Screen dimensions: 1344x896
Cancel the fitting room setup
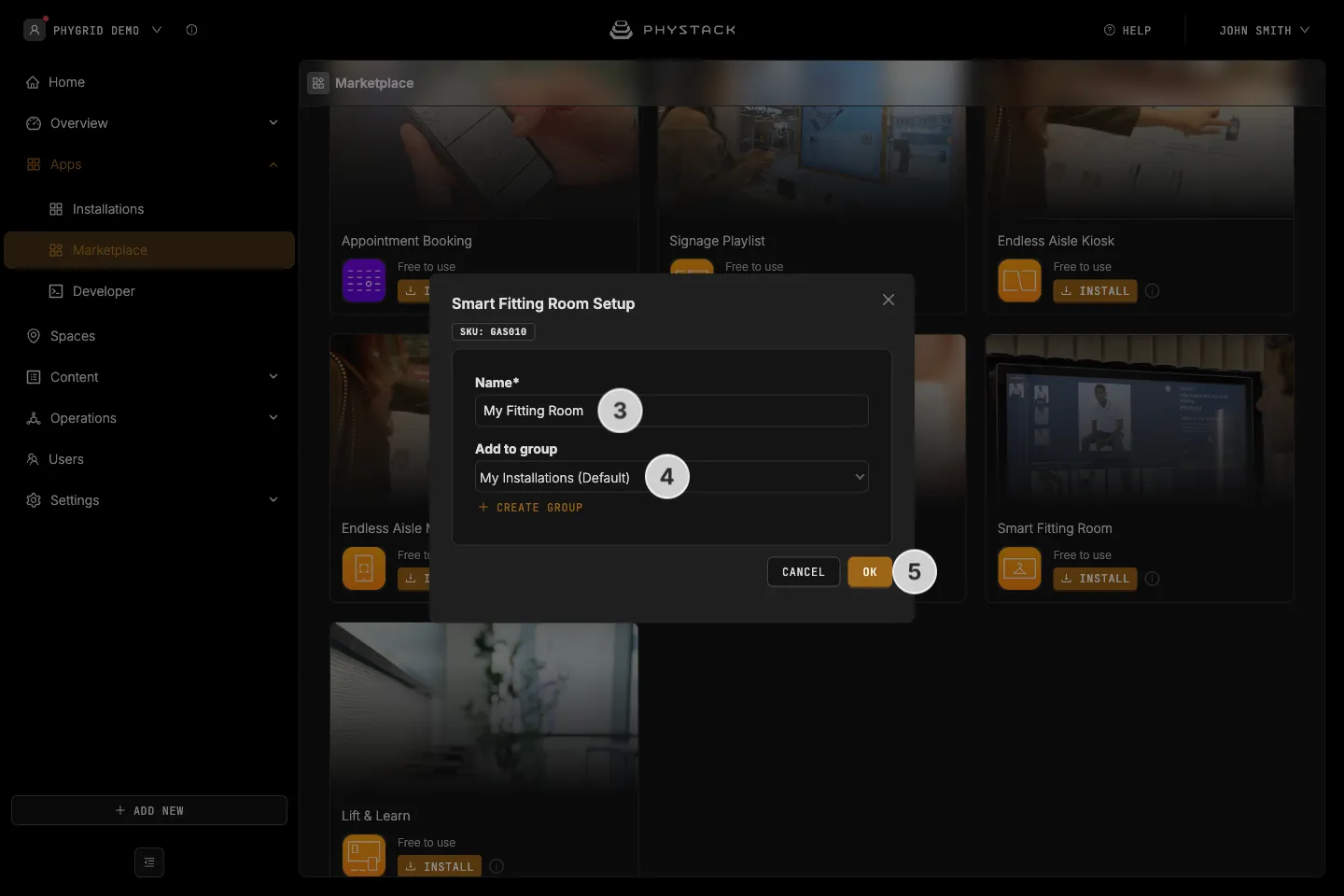(804, 572)
